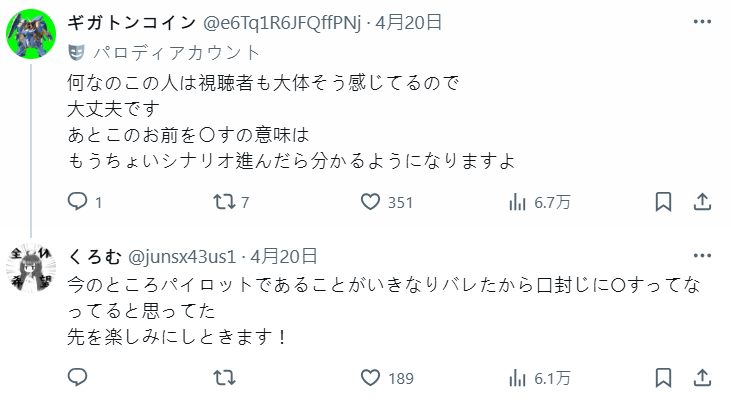Open くろむ's 4月20日 tweet timestamp
Screen dimensions: 731x402
[284, 256]
